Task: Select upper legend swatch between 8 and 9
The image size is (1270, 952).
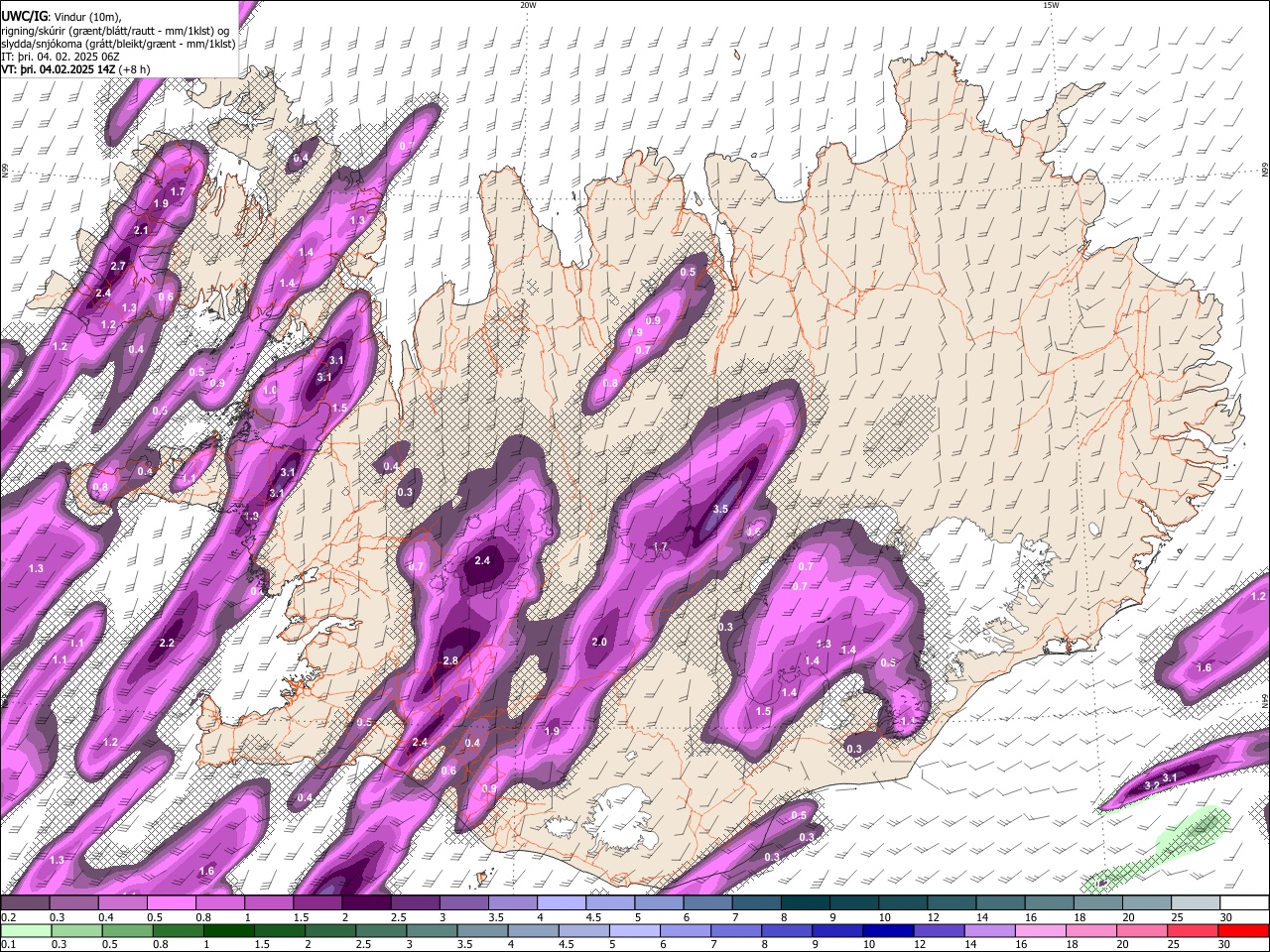Action: (x=806, y=903)
